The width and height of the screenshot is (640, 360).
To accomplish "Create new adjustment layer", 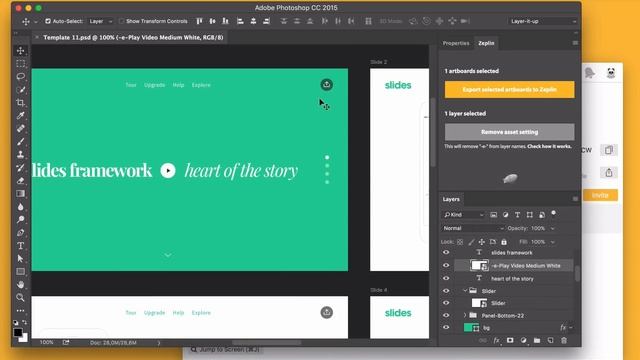I will [x=523, y=340].
